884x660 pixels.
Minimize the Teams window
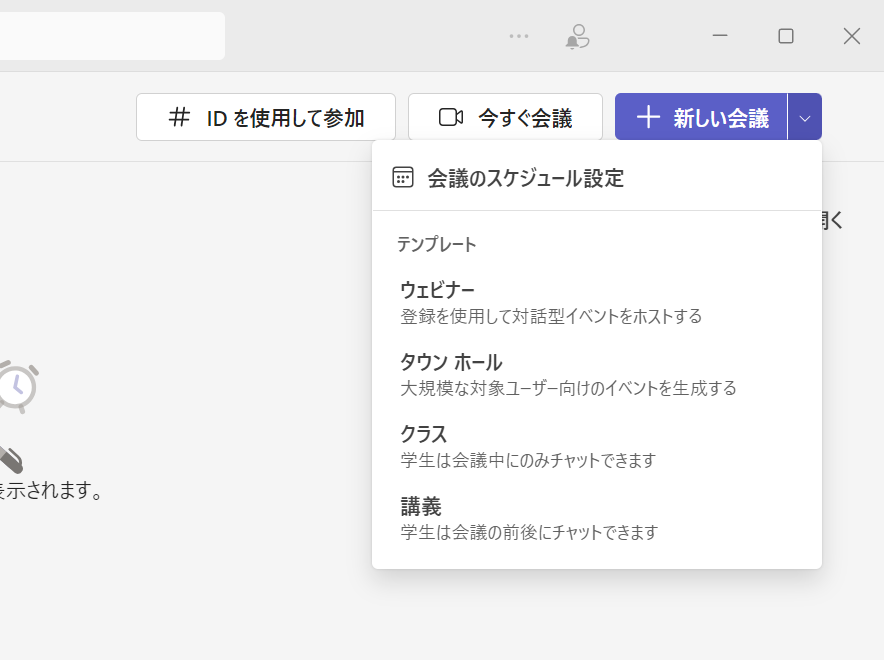point(720,36)
